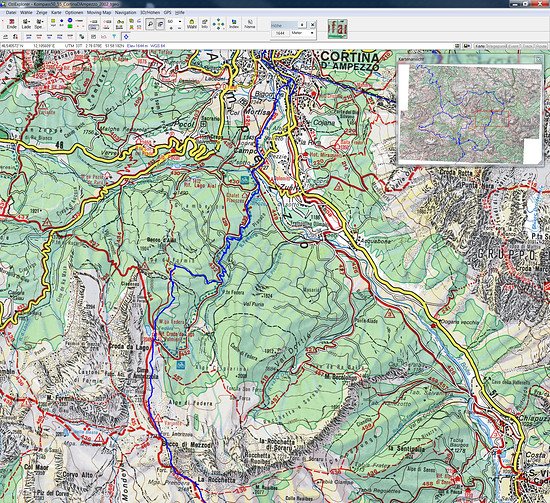
Task: Toggle the crosshair position button
Action: tap(126, 36)
